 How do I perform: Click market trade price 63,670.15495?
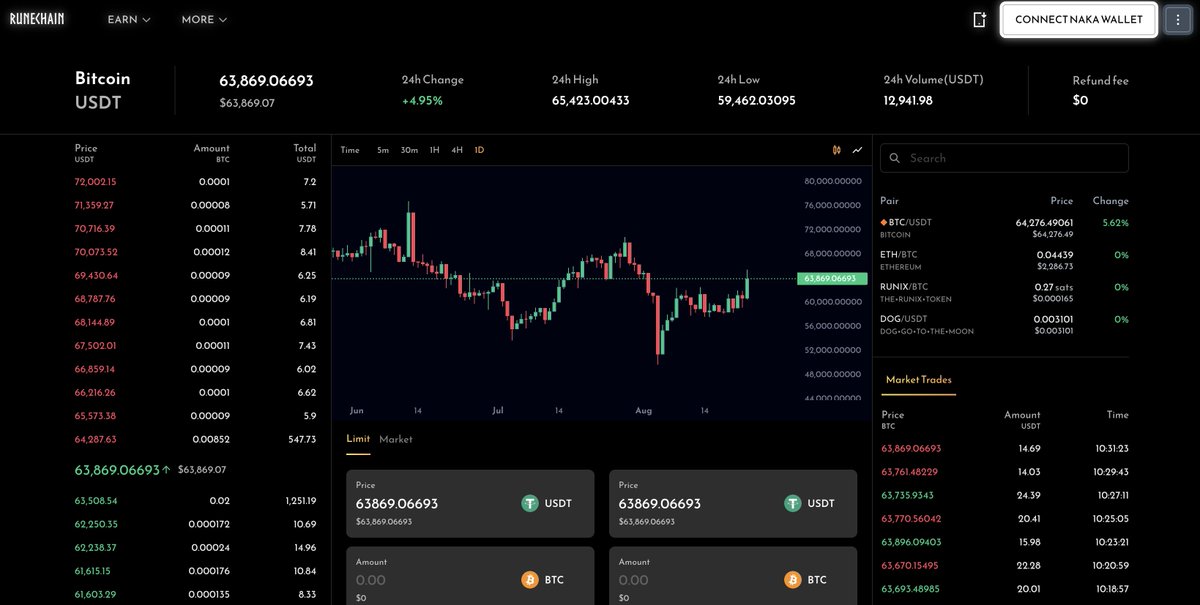point(910,566)
